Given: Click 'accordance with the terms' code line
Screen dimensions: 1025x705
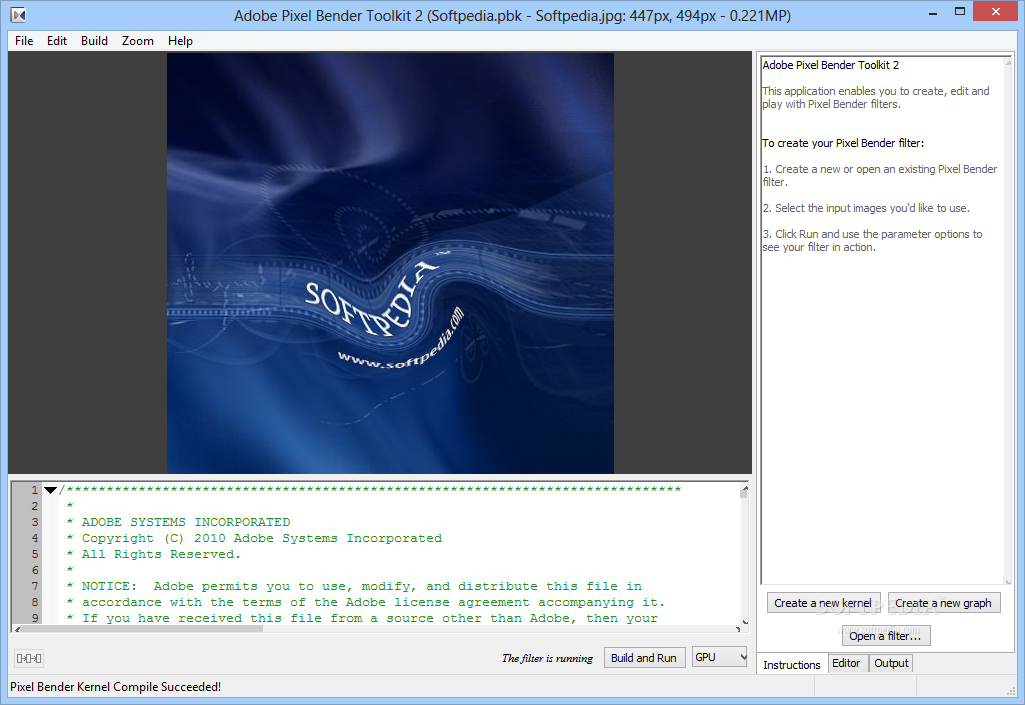Looking at the screenshot, I should pyautogui.click(x=373, y=602).
